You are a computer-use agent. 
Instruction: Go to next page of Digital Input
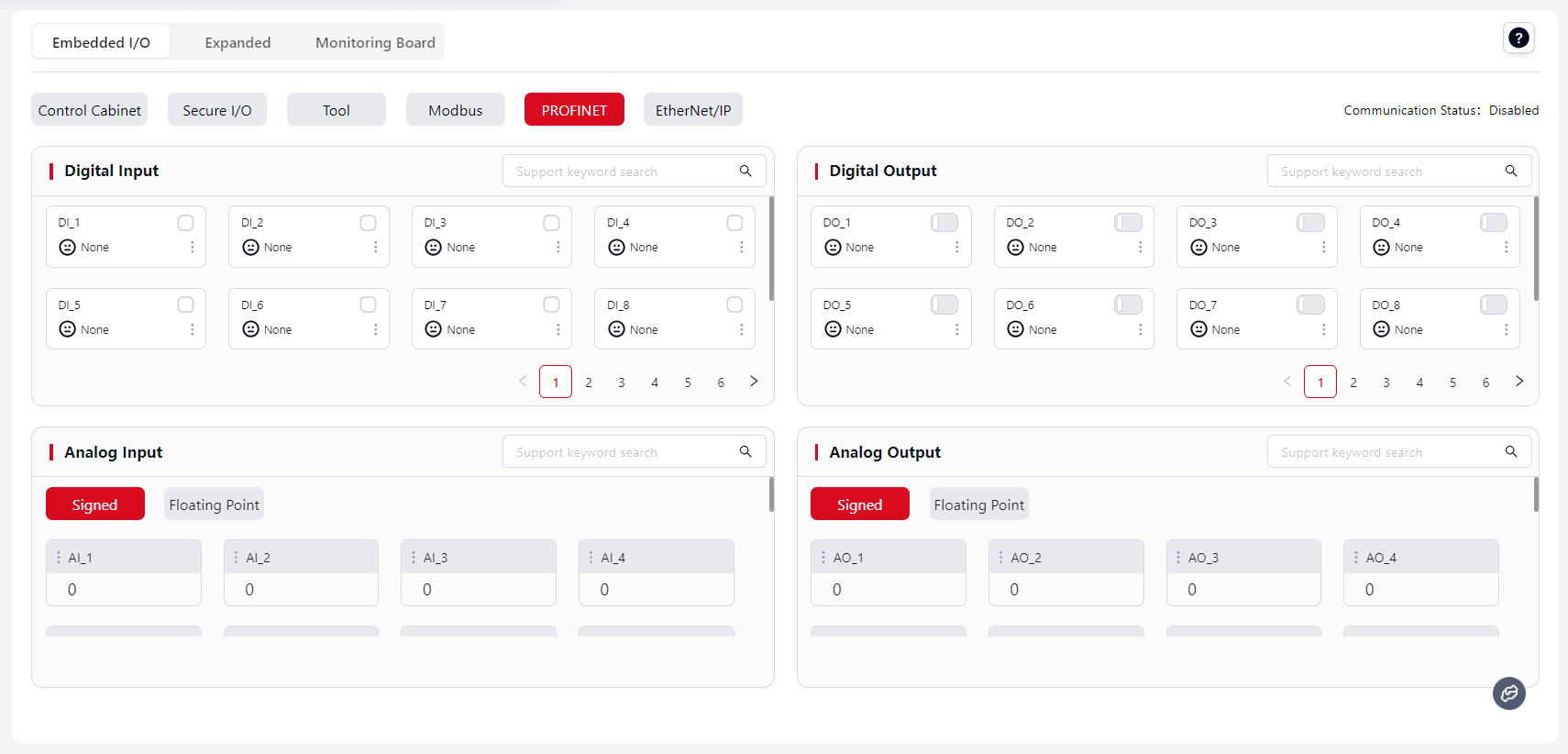tap(754, 382)
